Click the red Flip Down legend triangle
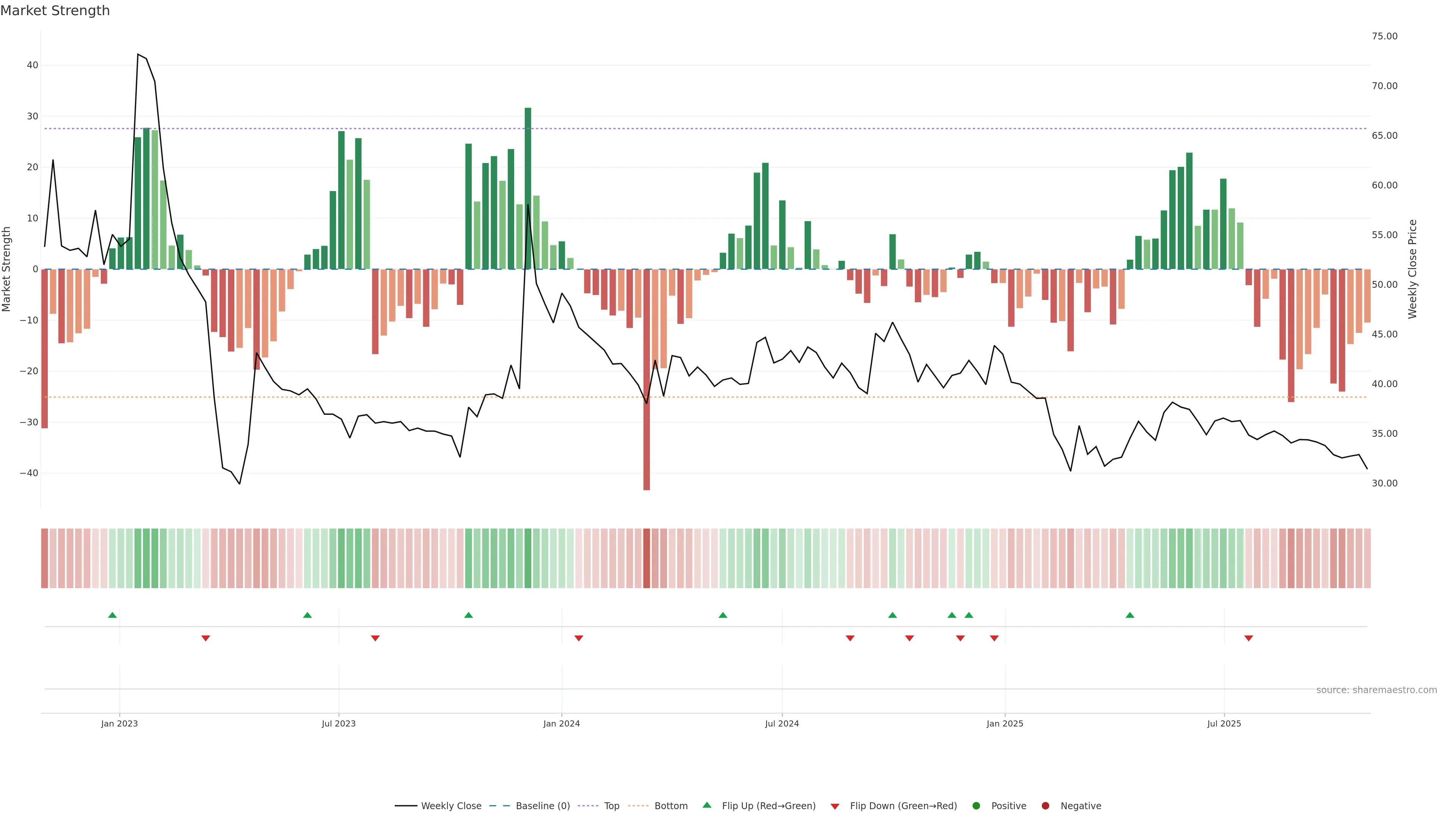This screenshot has height=819, width=1456. [835, 806]
